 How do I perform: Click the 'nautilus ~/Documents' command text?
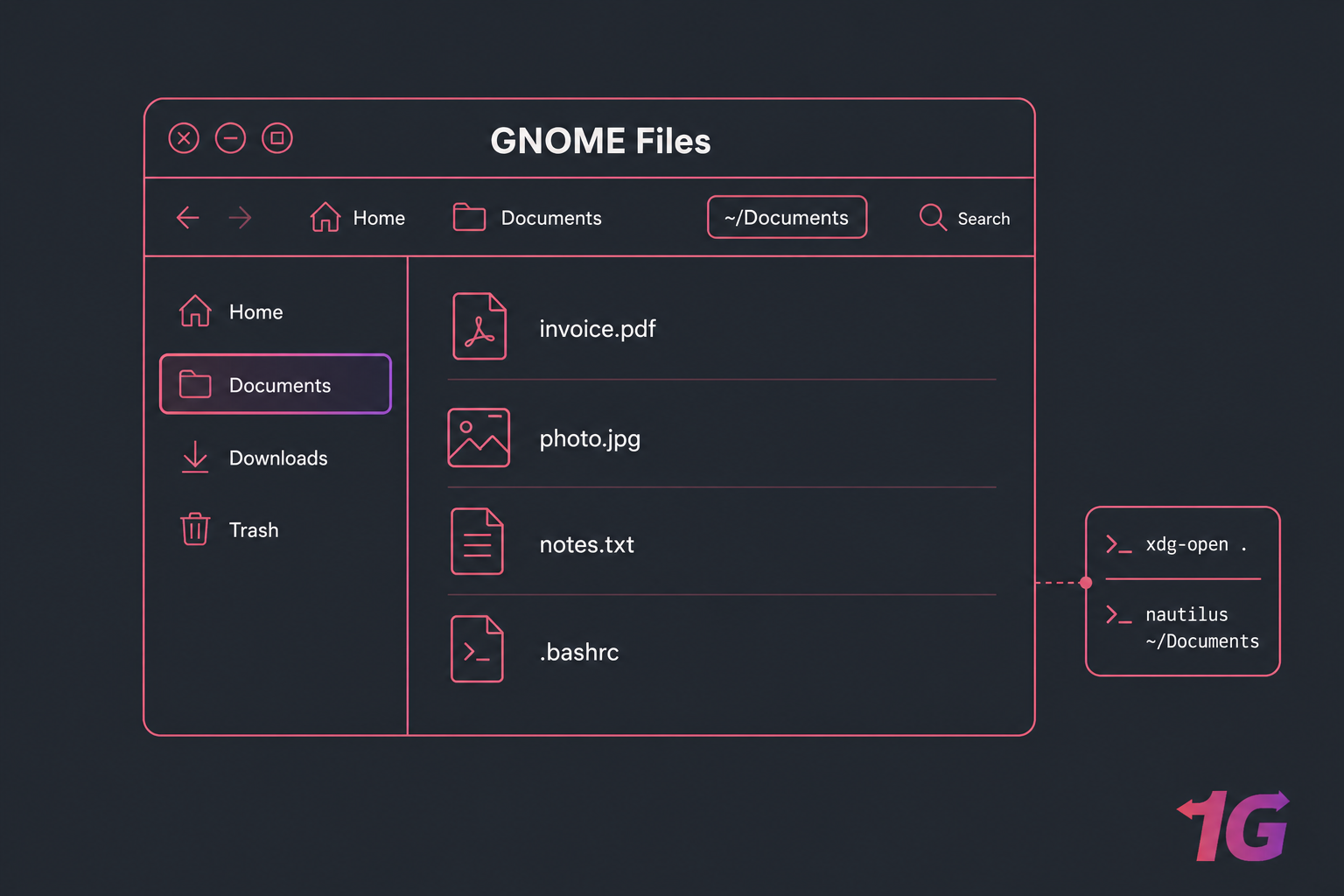tap(1202, 628)
